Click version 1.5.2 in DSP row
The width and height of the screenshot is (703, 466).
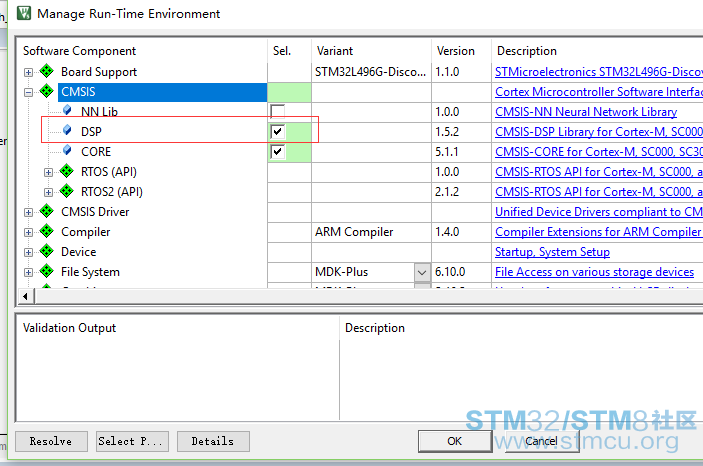(447, 132)
